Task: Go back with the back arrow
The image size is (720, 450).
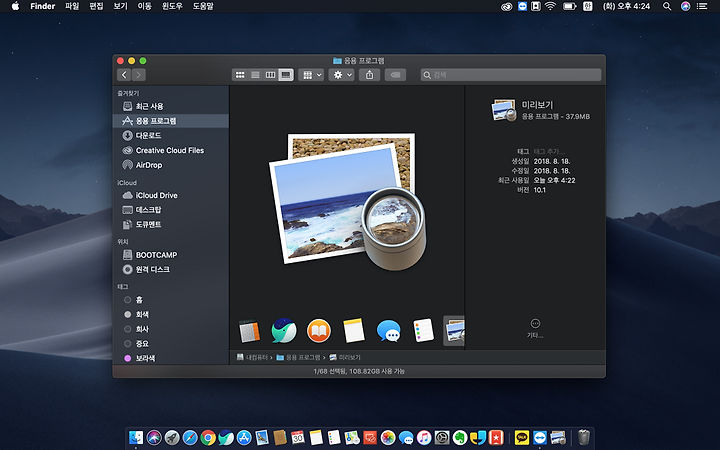Action: point(124,75)
